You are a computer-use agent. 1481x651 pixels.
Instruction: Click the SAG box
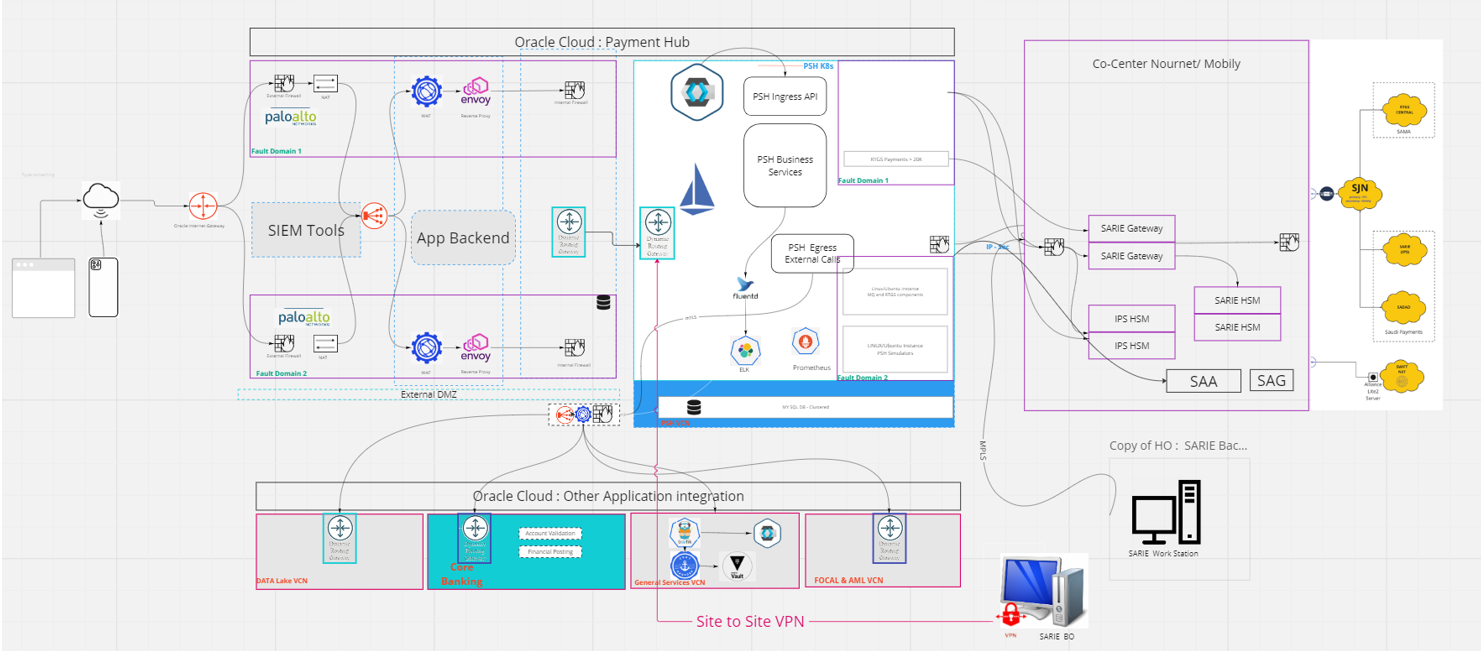click(x=1271, y=379)
